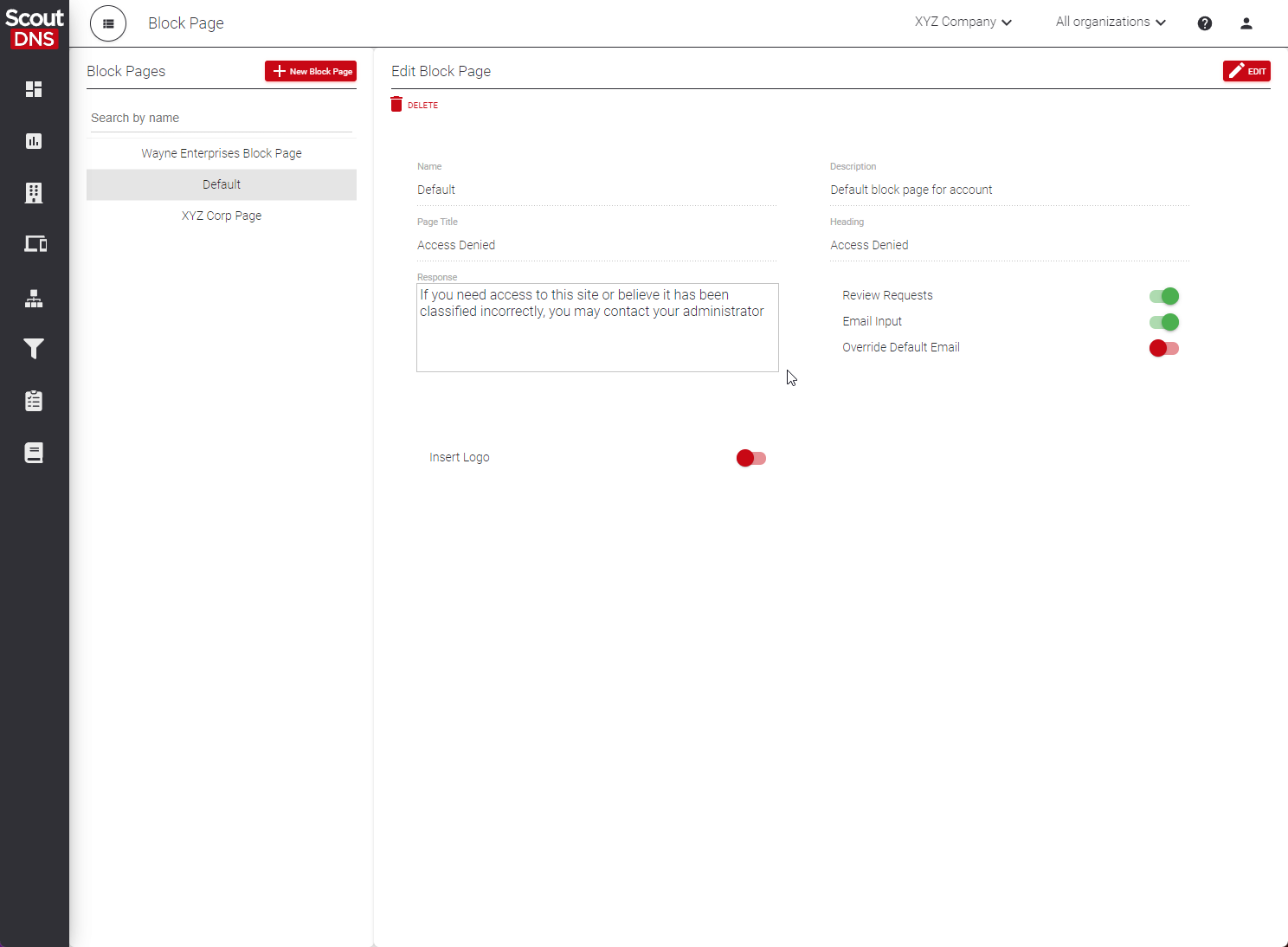Select XYZ Corp Page from list
This screenshot has width=1288, height=947.
pyautogui.click(x=222, y=216)
